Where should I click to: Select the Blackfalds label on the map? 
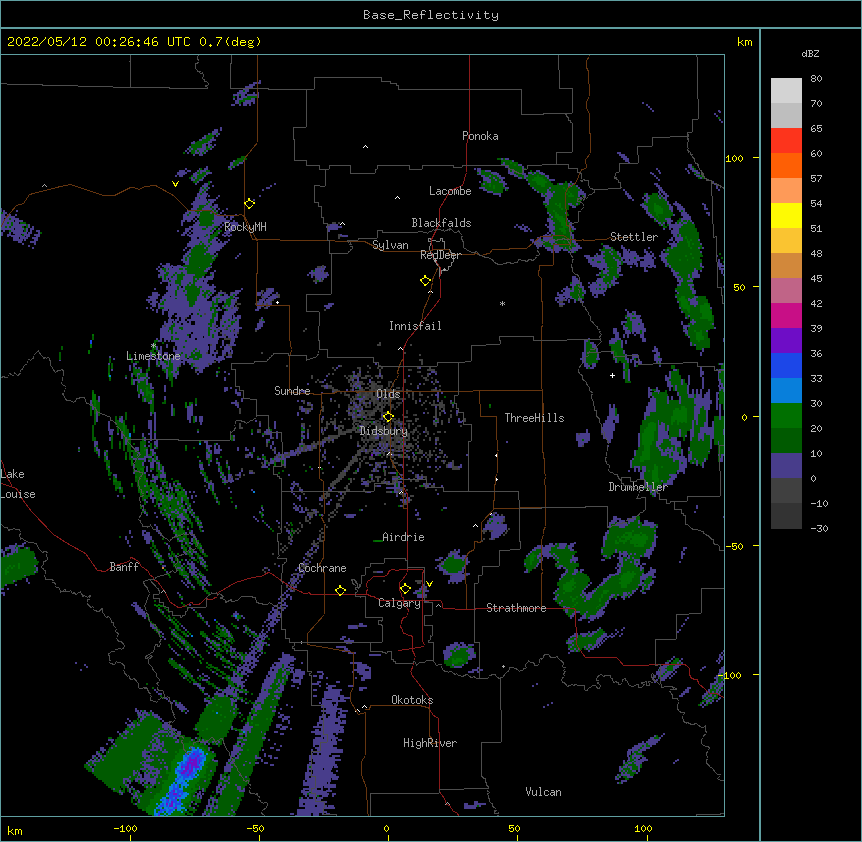441,223
